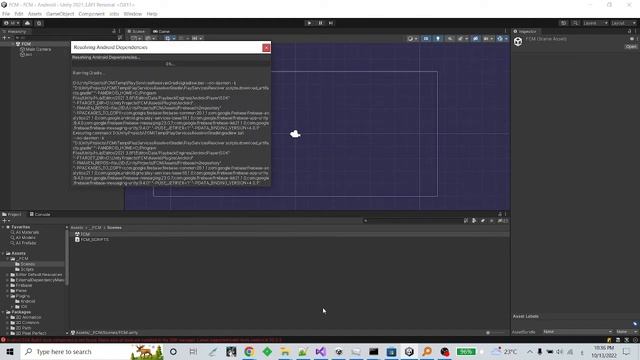Switch to the Game tab

[x=162, y=31]
